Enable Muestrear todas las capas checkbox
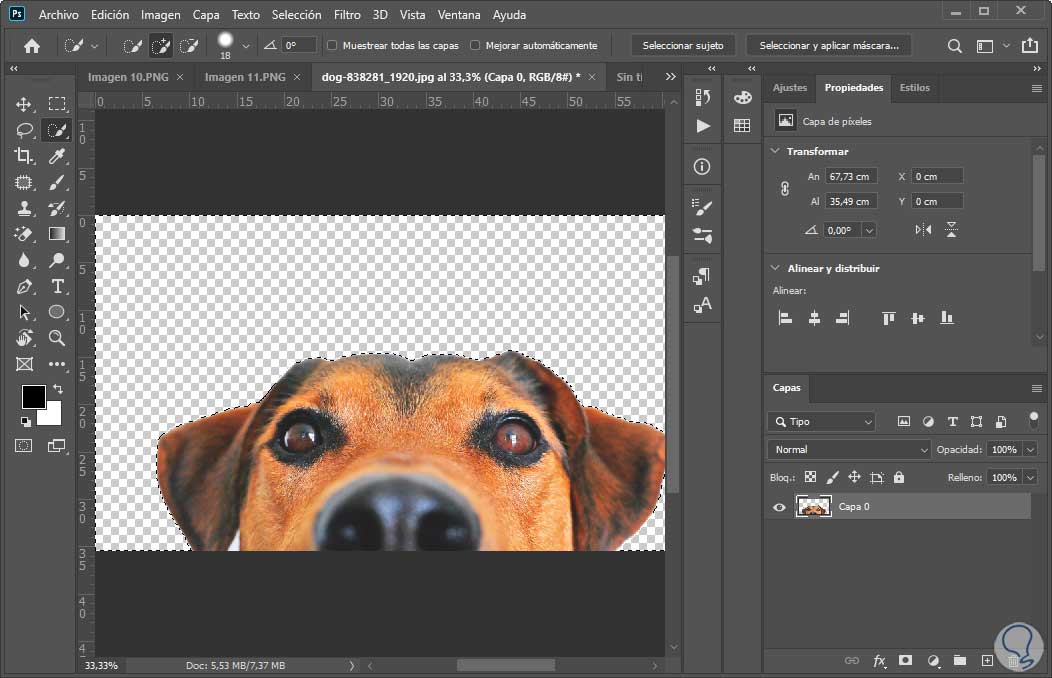Viewport: 1052px width, 678px height. pyautogui.click(x=332, y=46)
